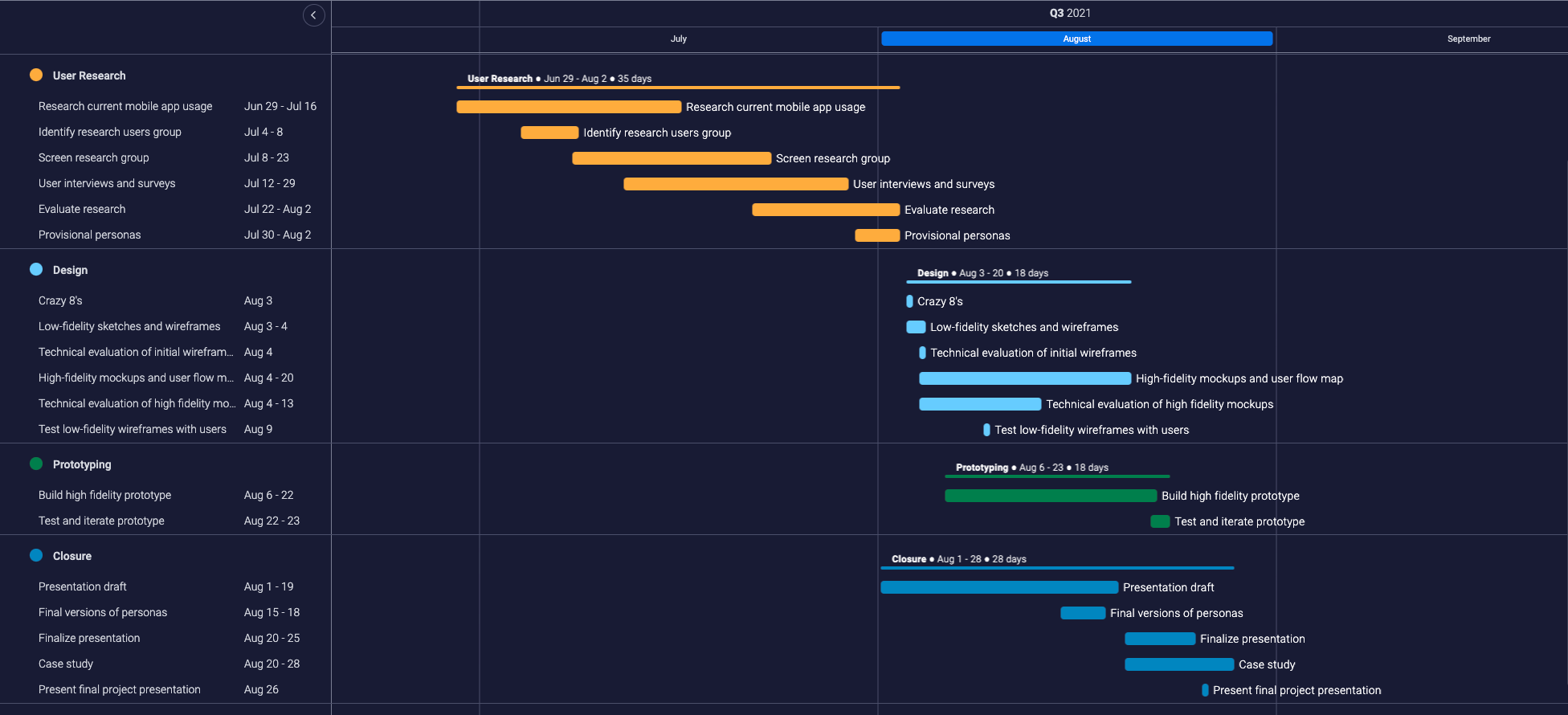Click the Present final project presentation marker
The width and height of the screenshot is (1568, 715).
1205,690
